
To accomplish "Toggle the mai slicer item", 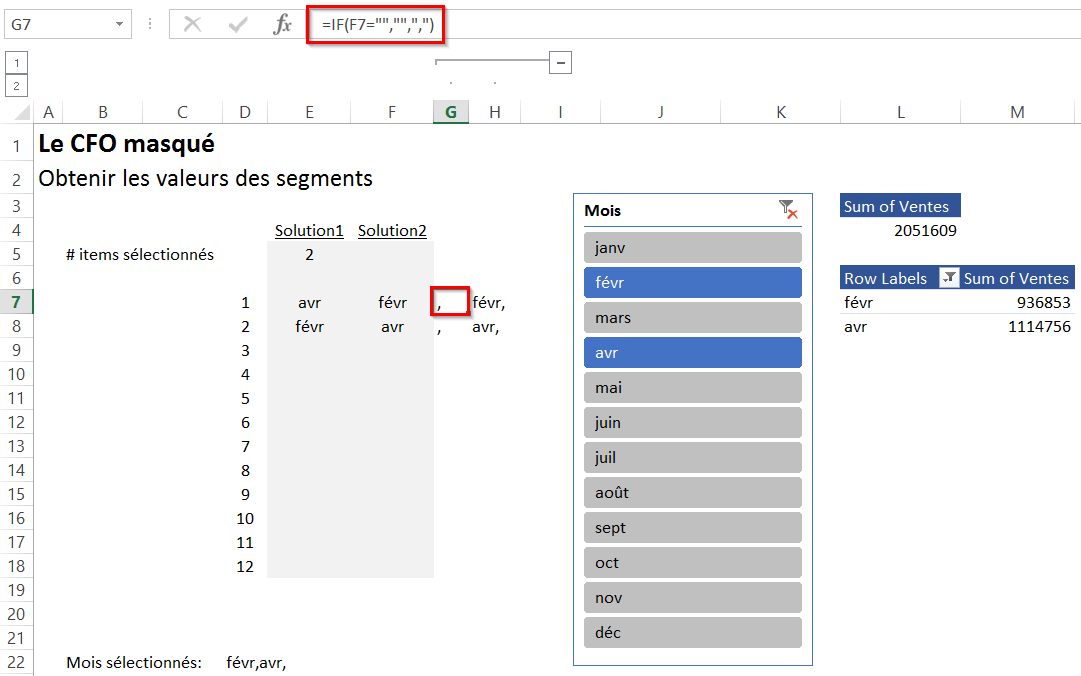I will [x=693, y=387].
